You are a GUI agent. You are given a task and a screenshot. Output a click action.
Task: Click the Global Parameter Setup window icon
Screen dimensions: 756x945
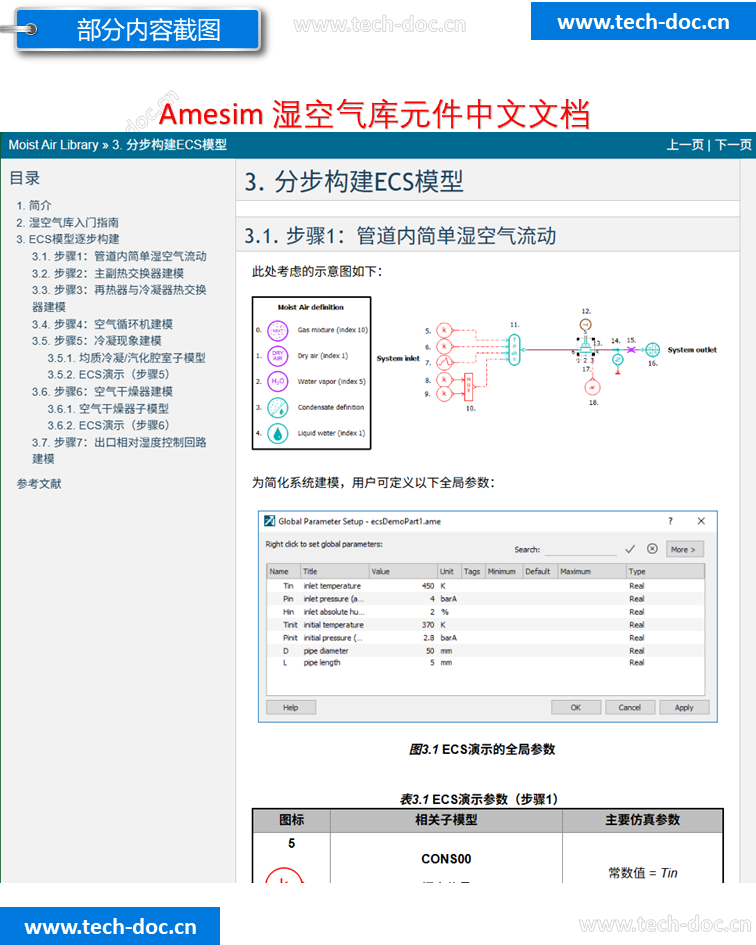(269, 521)
